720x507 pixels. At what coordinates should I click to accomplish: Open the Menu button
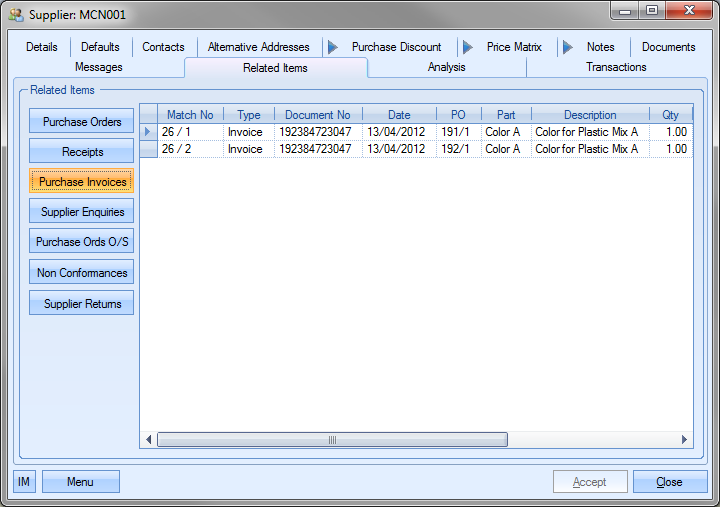coord(80,482)
